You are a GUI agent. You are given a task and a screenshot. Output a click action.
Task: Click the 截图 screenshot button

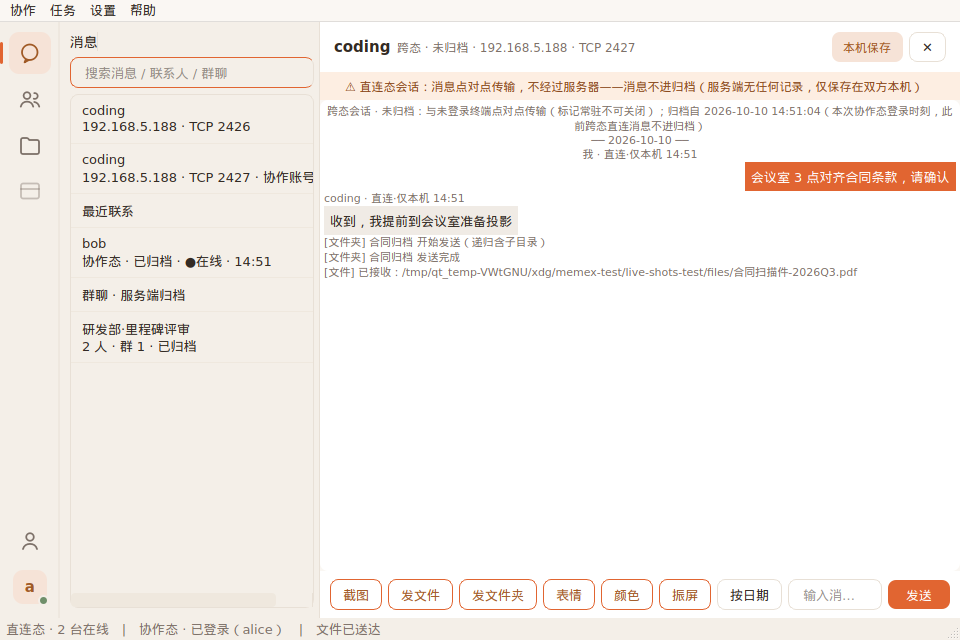pos(356,595)
